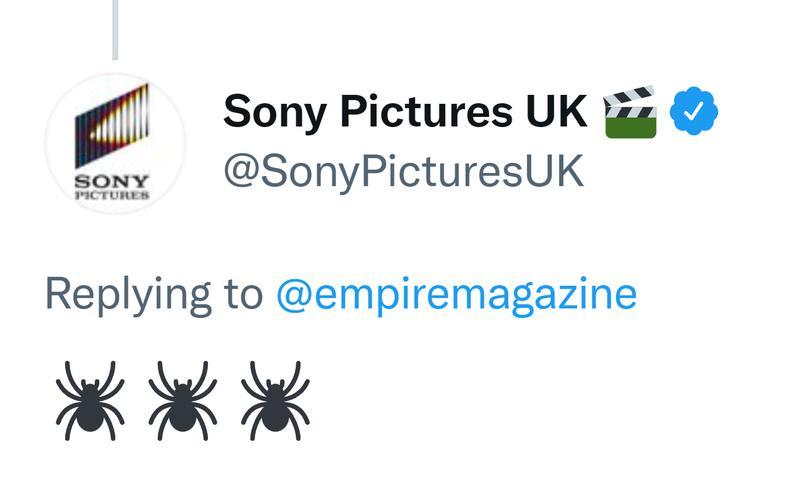Click the striped light graphic in the logo
This screenshot has height=491, width=800.
click(112, 126)
